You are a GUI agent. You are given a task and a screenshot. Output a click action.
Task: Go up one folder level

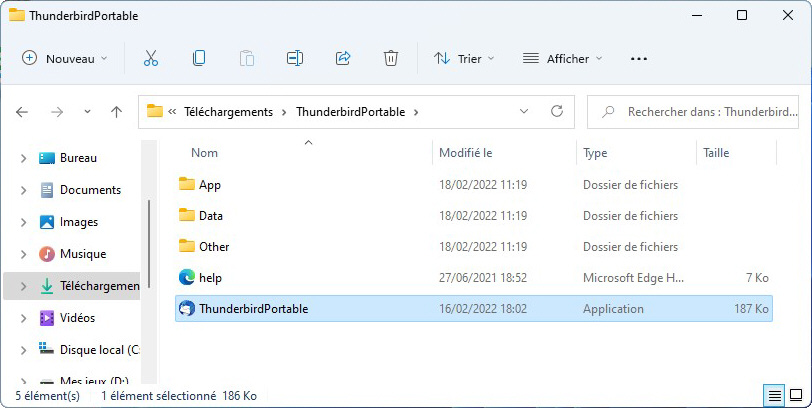click(x=116, y=112)
